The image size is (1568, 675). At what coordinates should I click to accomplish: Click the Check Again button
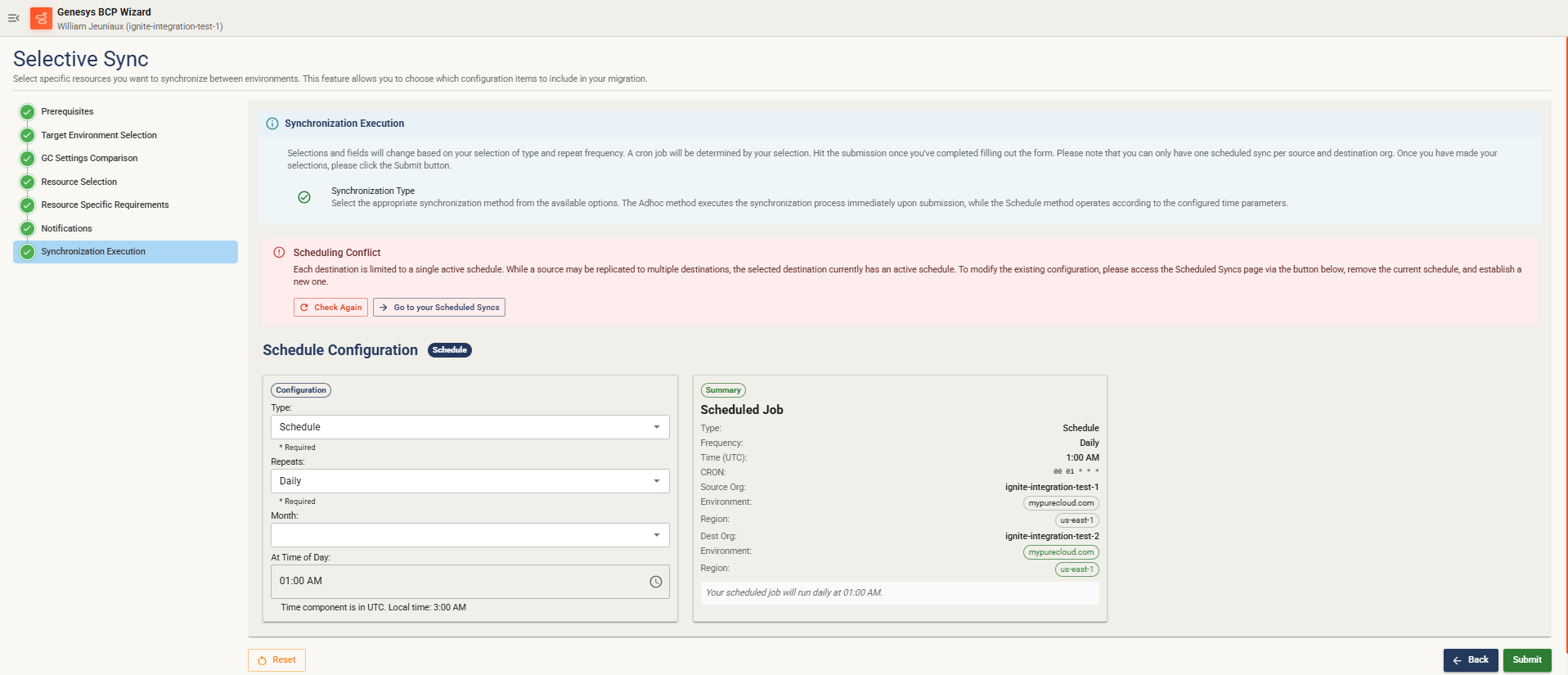pos(330,308)
